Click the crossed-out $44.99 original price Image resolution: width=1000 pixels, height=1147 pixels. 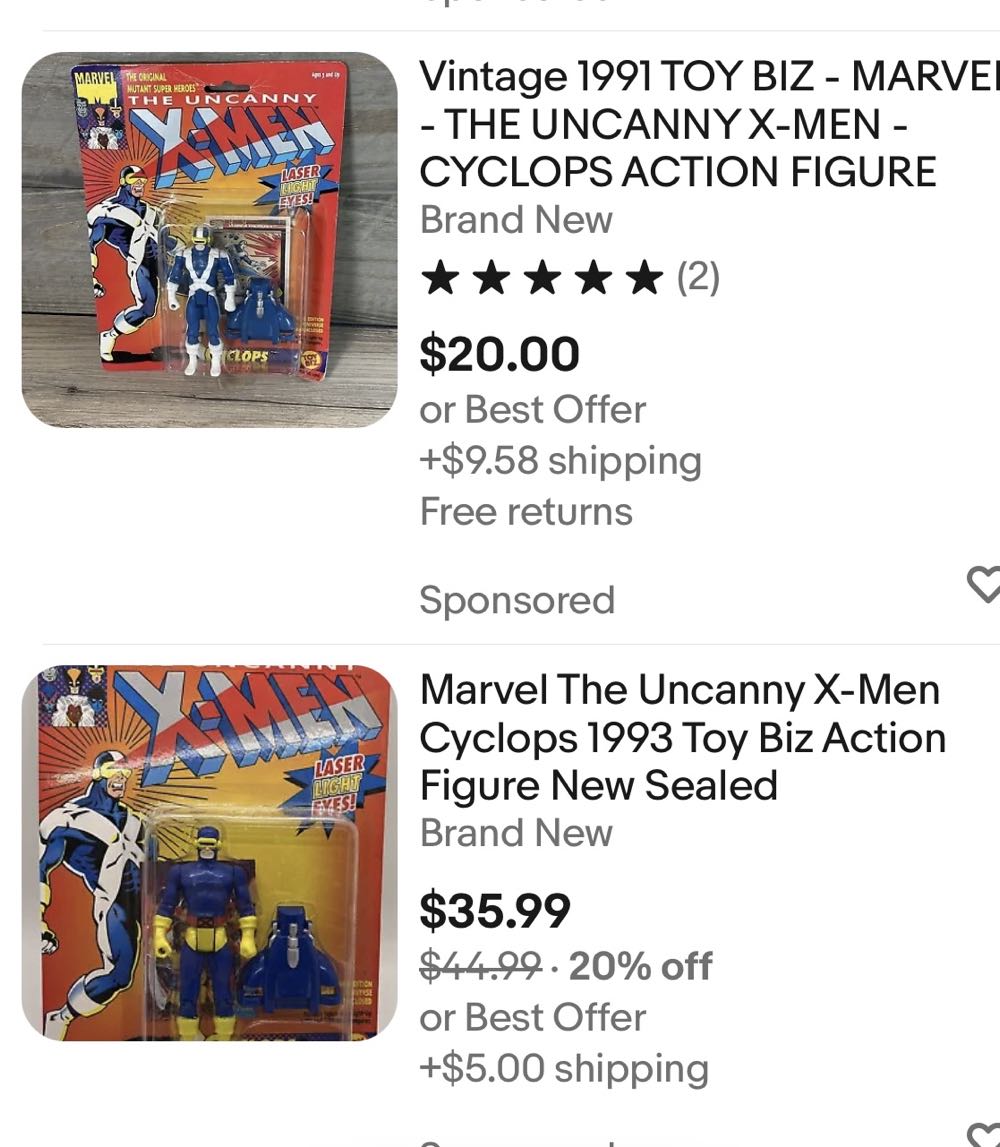[480, 966]
